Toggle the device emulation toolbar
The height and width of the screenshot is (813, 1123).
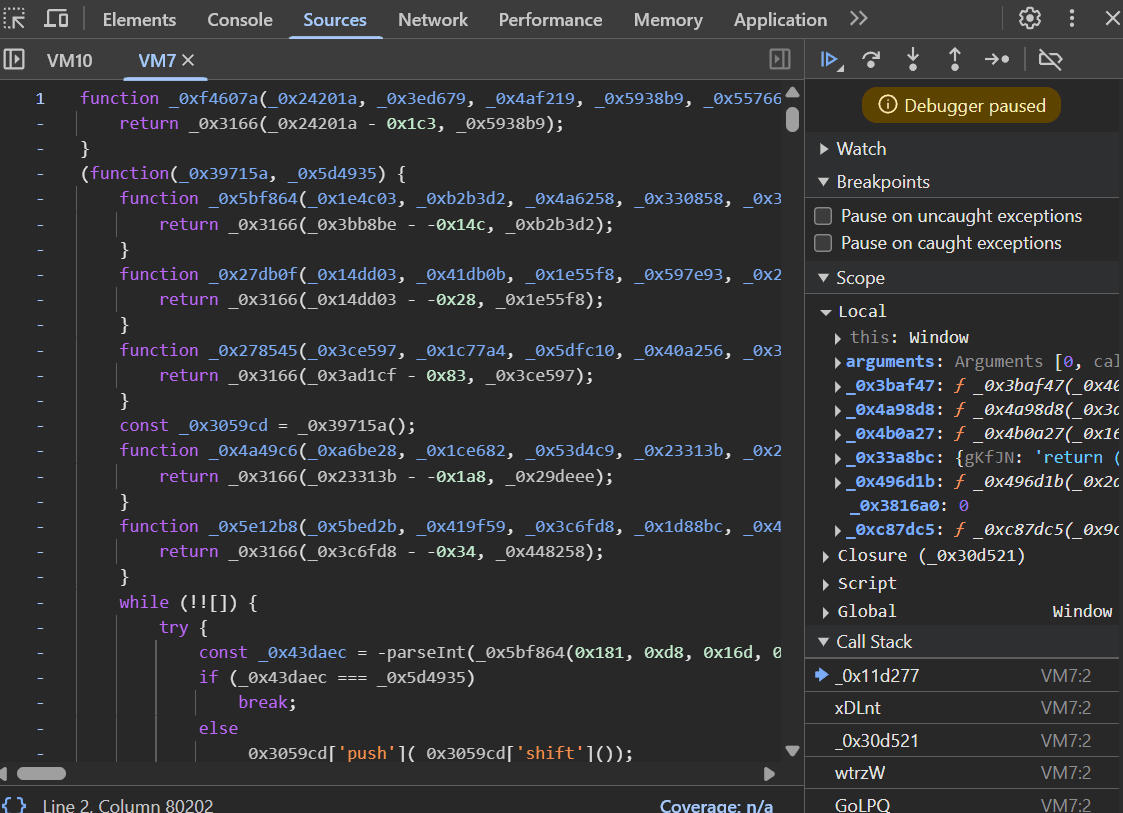click(55, 18)
